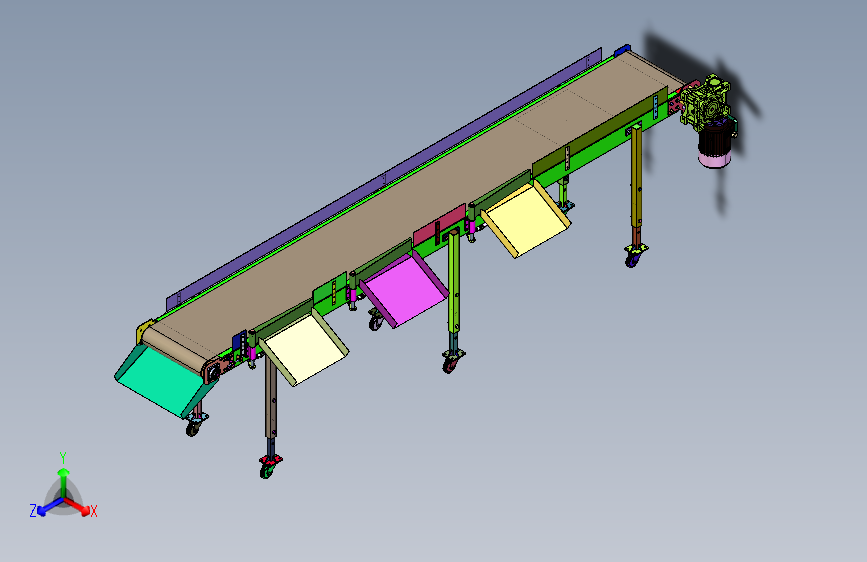Select the magenta side chute
Viewport: 867px width, 562px height.
[x=405, y=289]
